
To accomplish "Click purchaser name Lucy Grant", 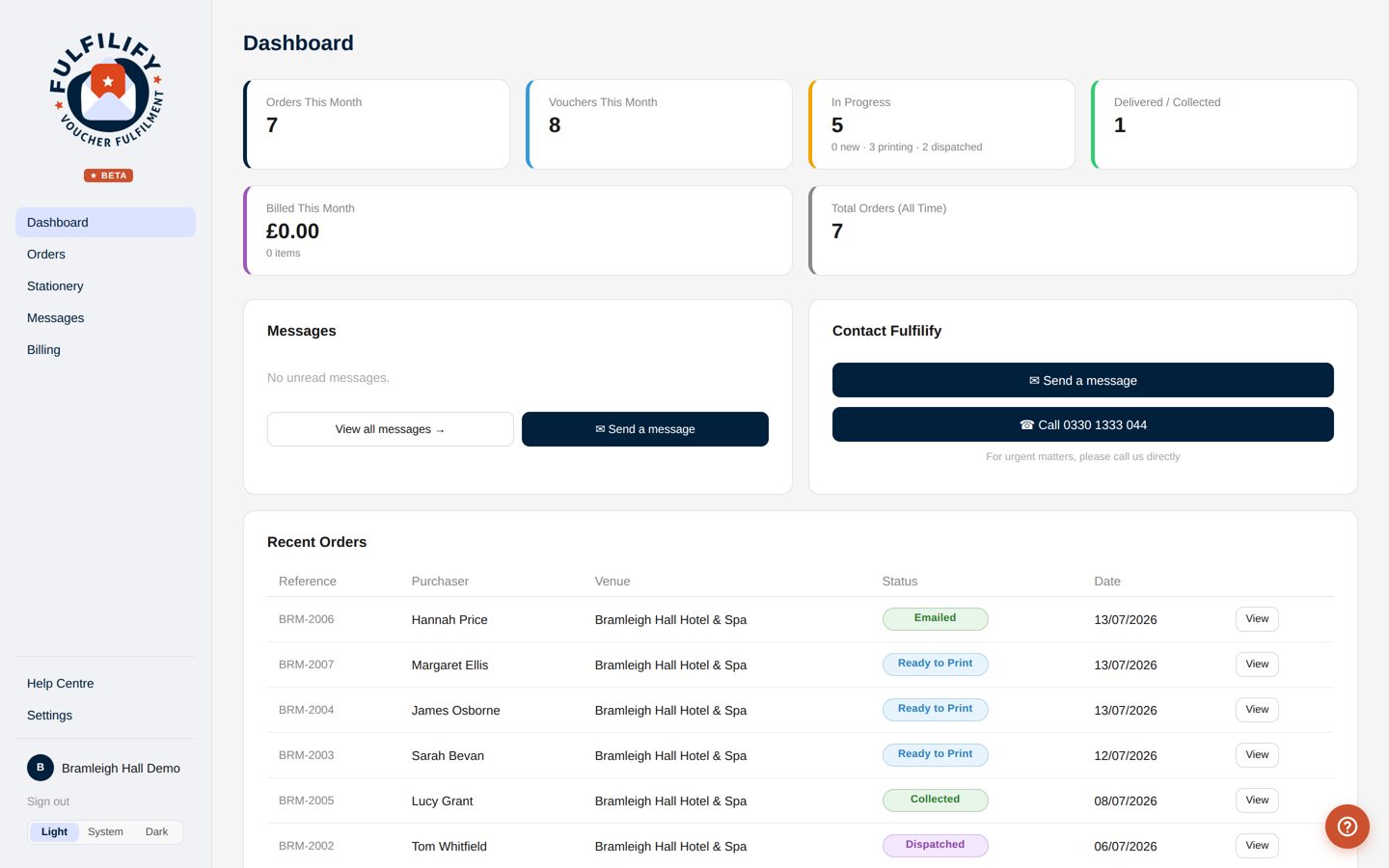I will pos(443,801).
